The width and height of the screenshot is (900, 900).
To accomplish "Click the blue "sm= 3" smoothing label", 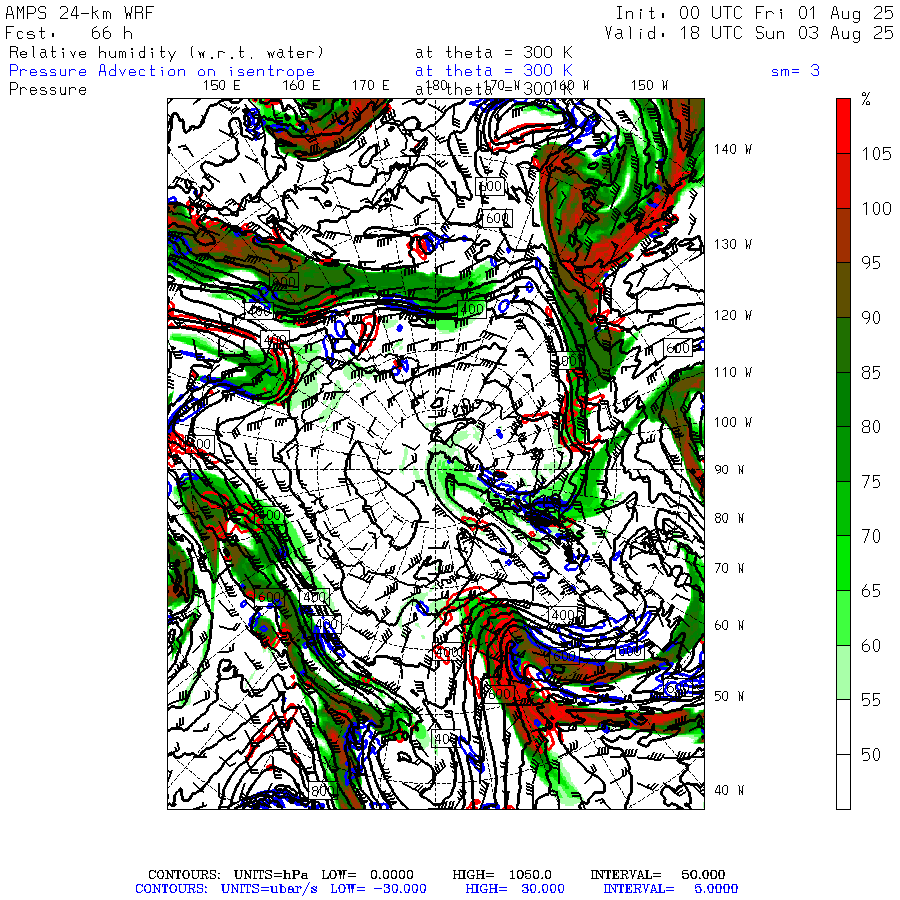I will 795,71.
